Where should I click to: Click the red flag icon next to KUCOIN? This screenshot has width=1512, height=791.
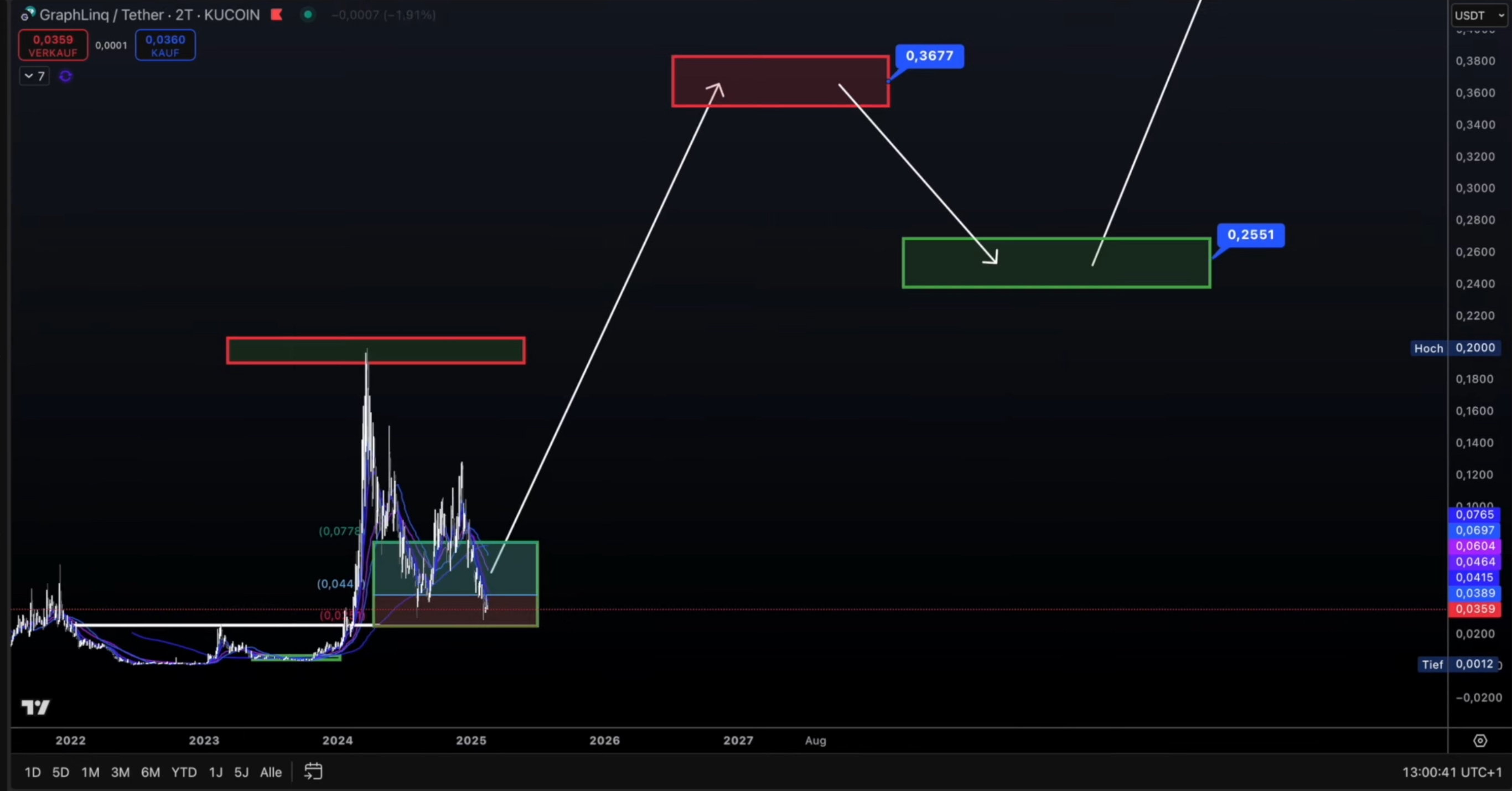click(277, 15)
